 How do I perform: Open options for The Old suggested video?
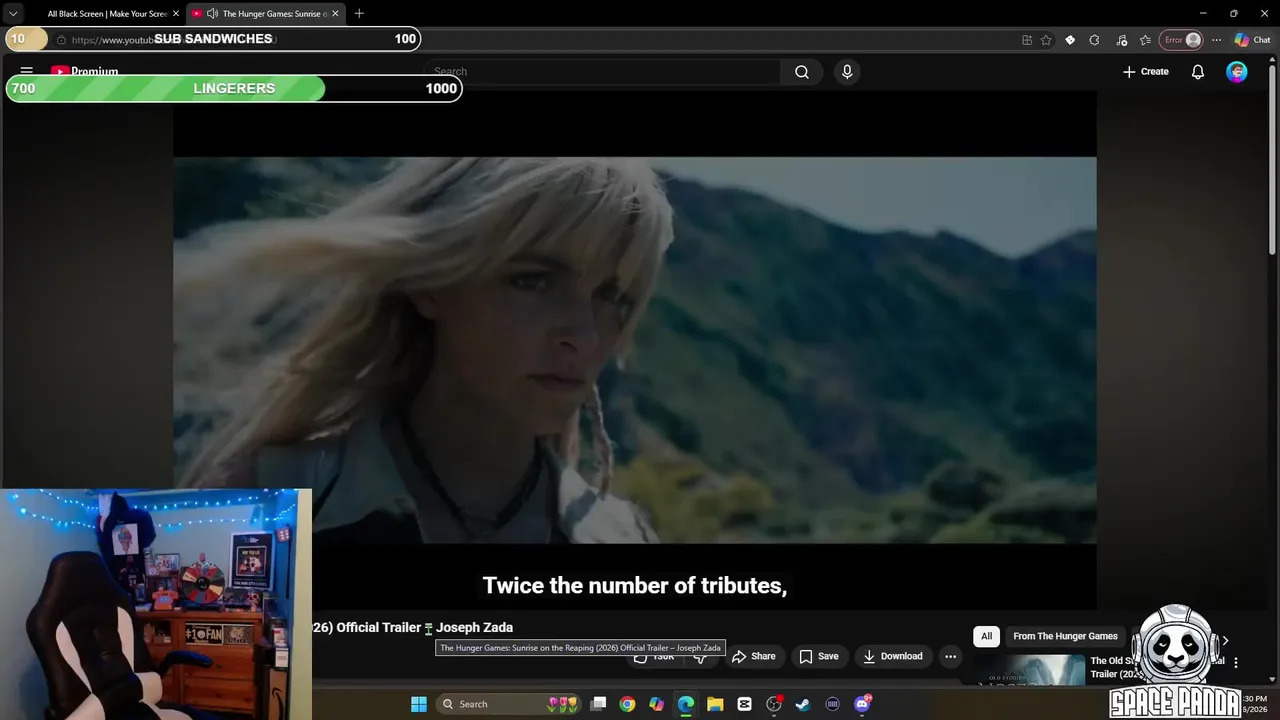(1236, 663)
